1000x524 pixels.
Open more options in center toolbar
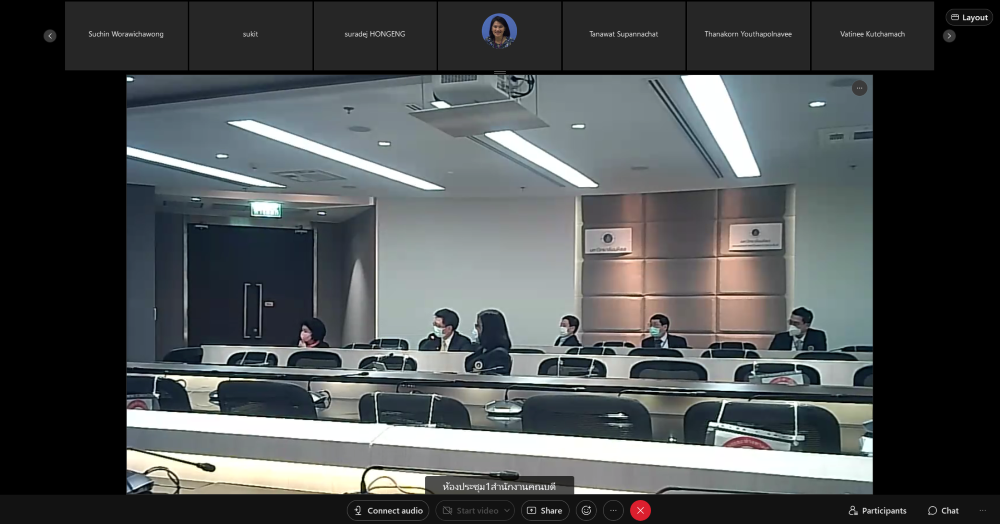[613, 510]
